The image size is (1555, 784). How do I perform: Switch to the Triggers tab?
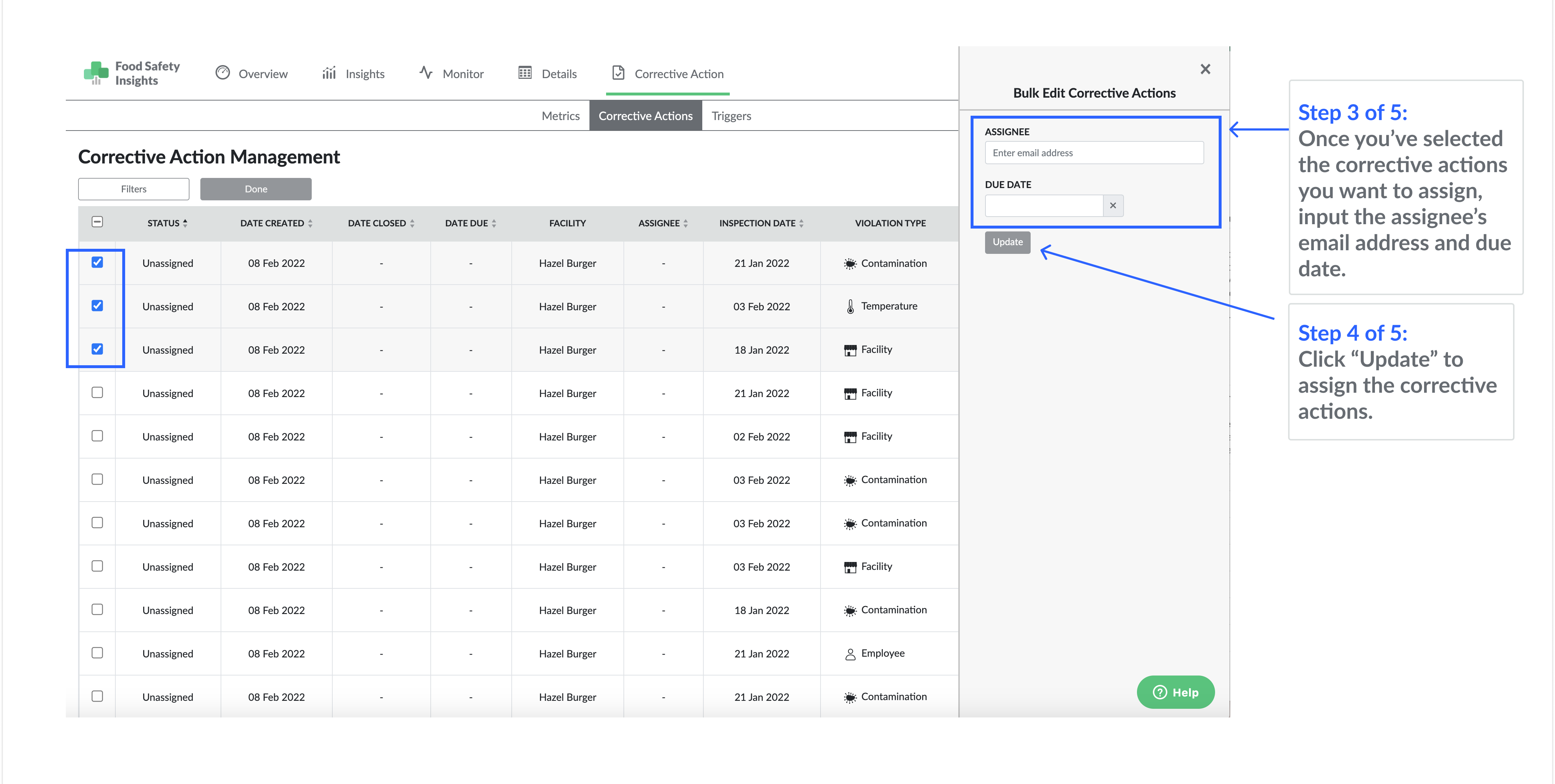coord(730,116)
